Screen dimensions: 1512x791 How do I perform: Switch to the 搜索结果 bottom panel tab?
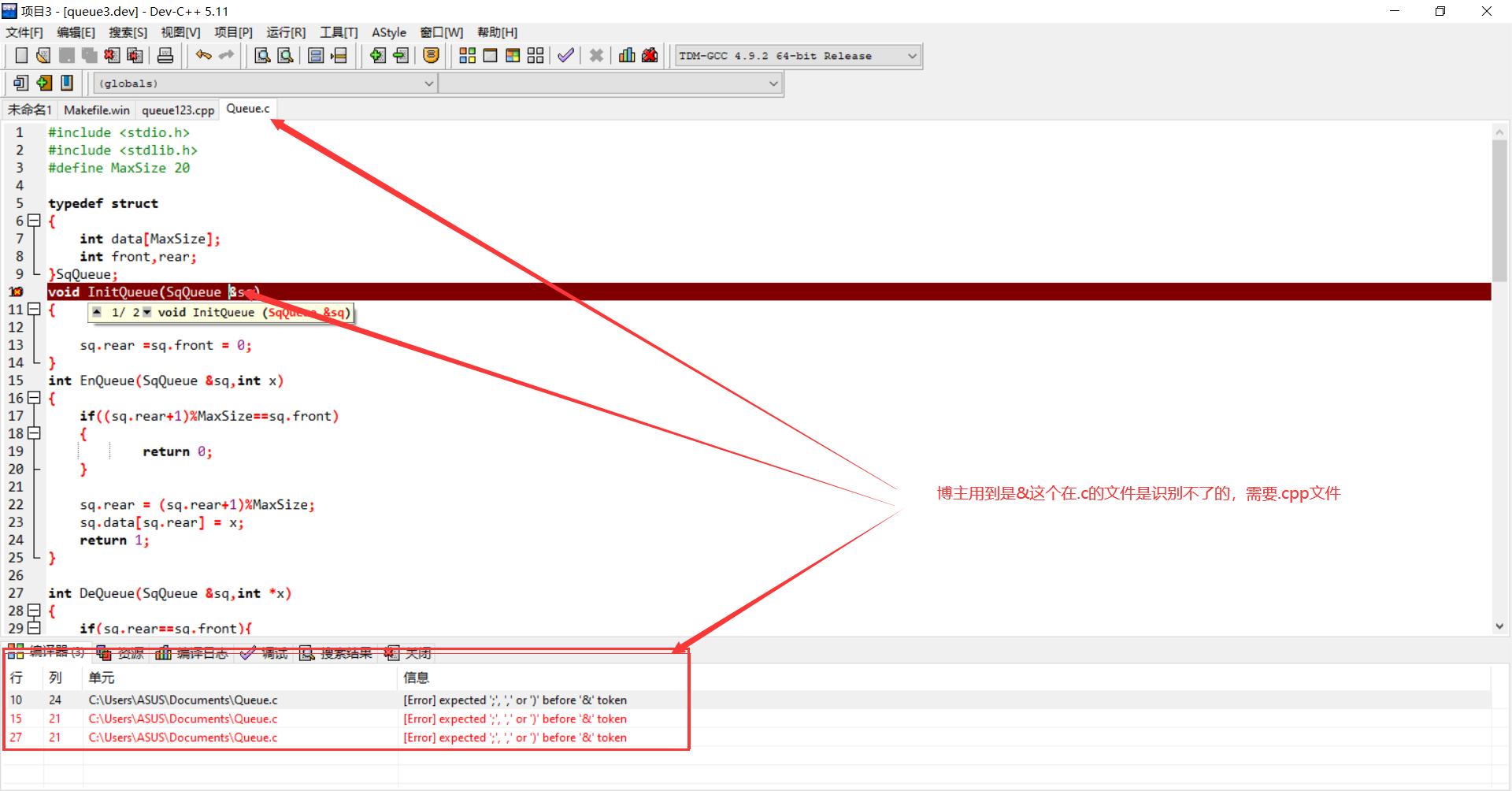coord(336,653)
